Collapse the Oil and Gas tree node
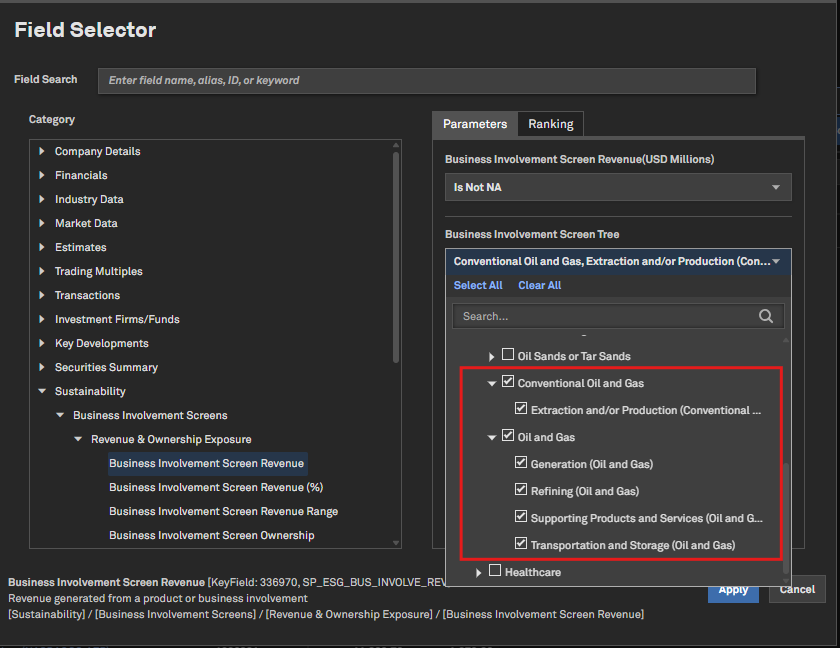 coord(492,437)
